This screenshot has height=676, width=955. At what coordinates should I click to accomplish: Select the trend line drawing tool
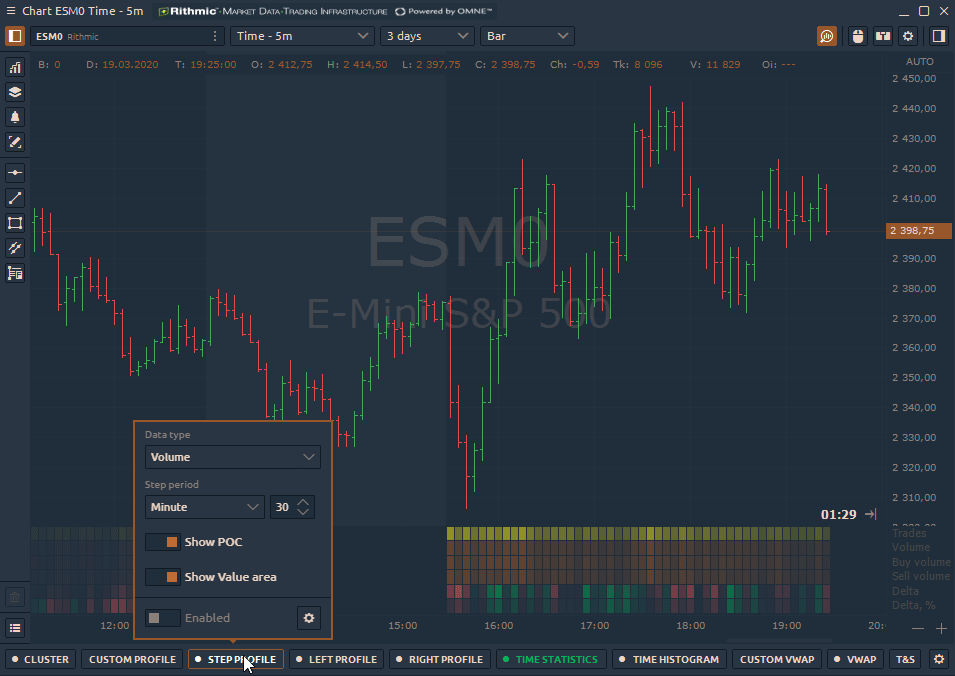click(x=15, y=198)
